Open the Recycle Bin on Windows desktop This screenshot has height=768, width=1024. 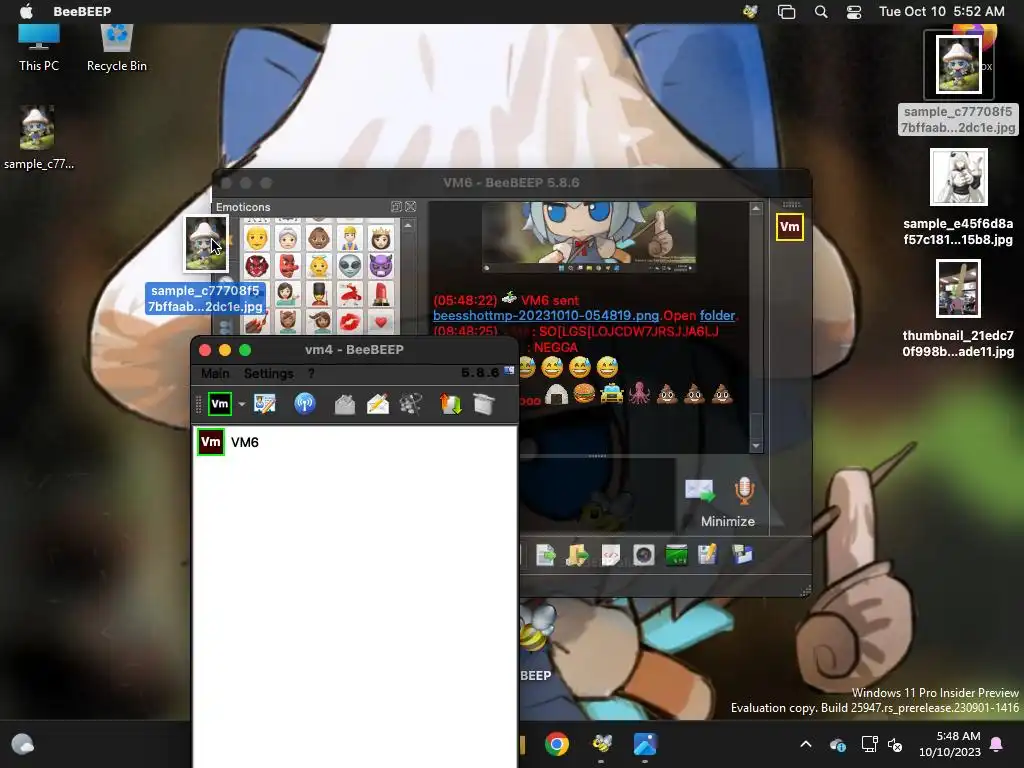pos(117,48)
